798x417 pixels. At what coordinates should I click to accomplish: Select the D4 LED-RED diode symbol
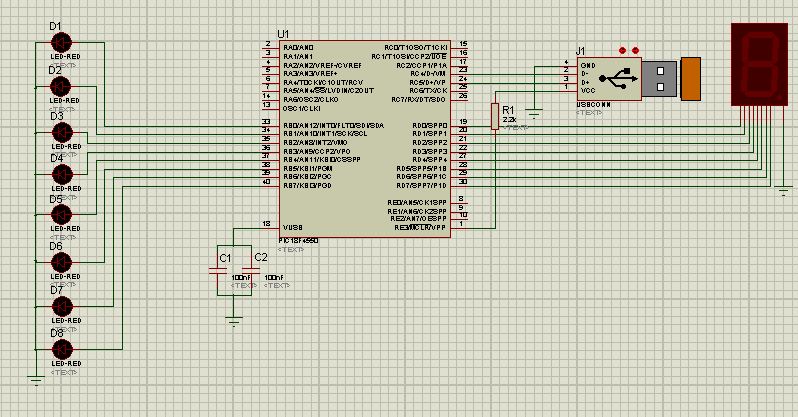tap(63, 175)
